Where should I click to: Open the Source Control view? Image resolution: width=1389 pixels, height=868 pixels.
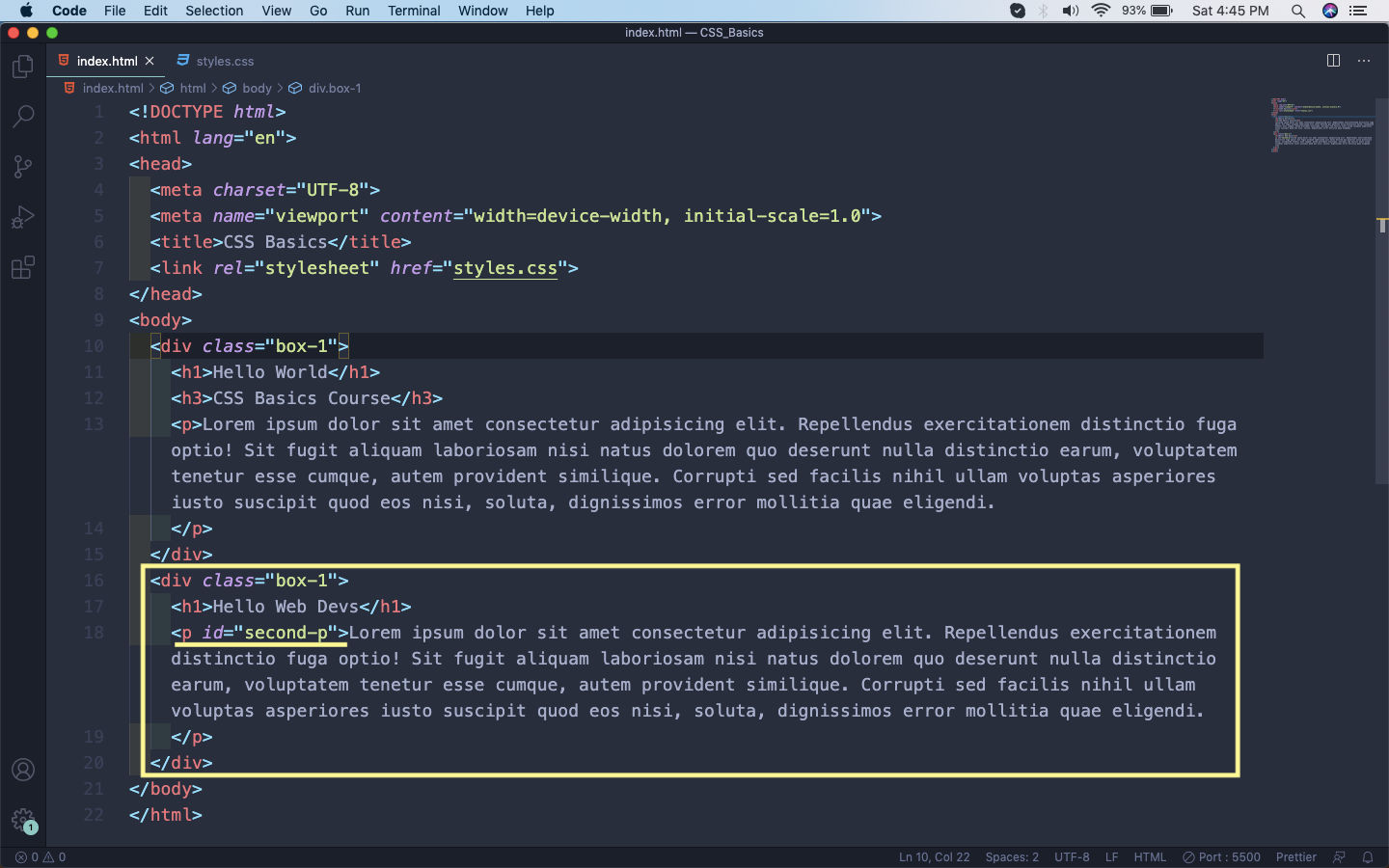(x=22, y=167)
